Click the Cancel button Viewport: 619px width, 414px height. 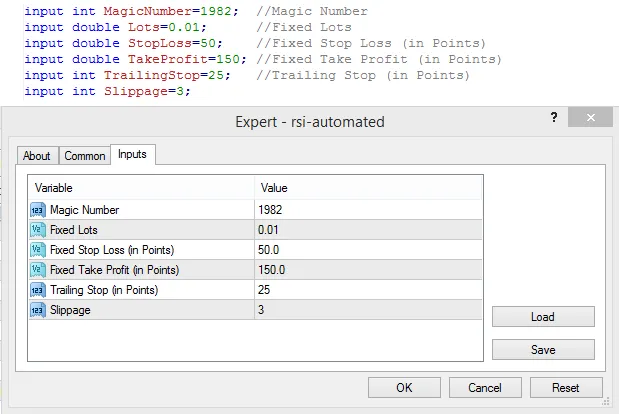pyautogui.click(x=485, y=388)
